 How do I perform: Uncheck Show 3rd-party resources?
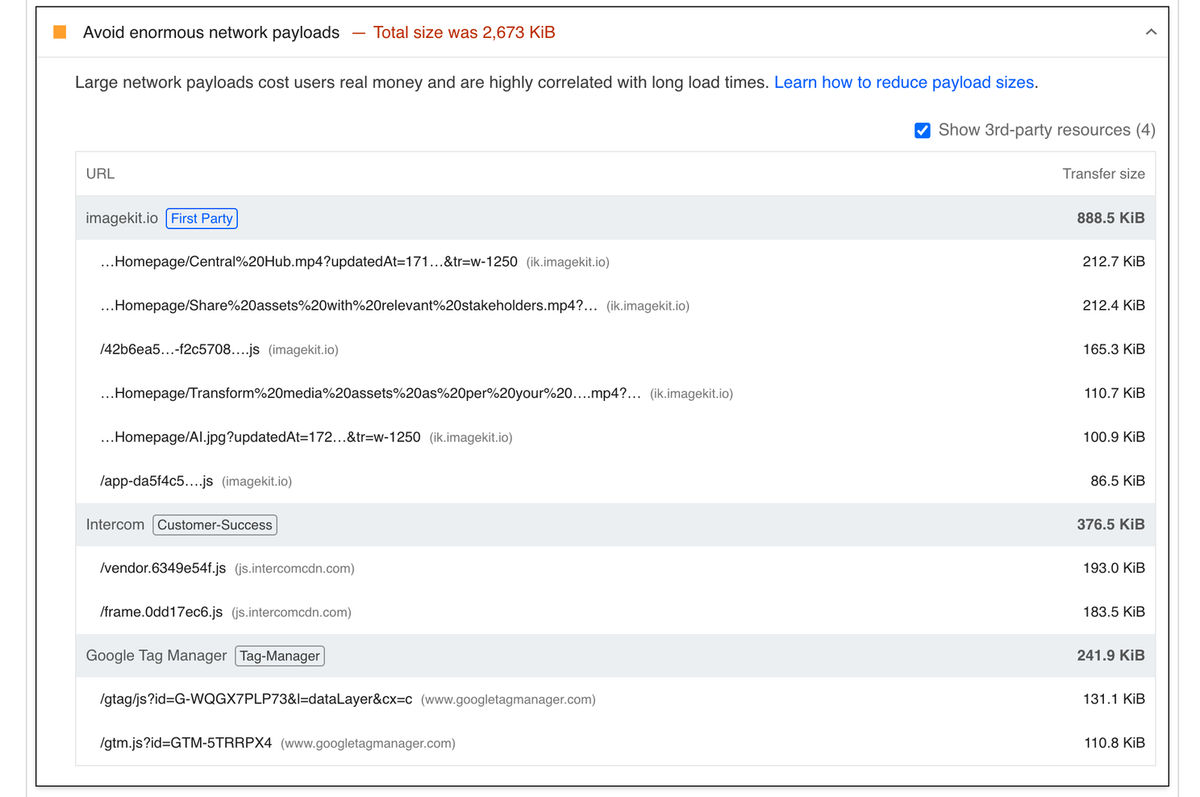pos(922,130)
